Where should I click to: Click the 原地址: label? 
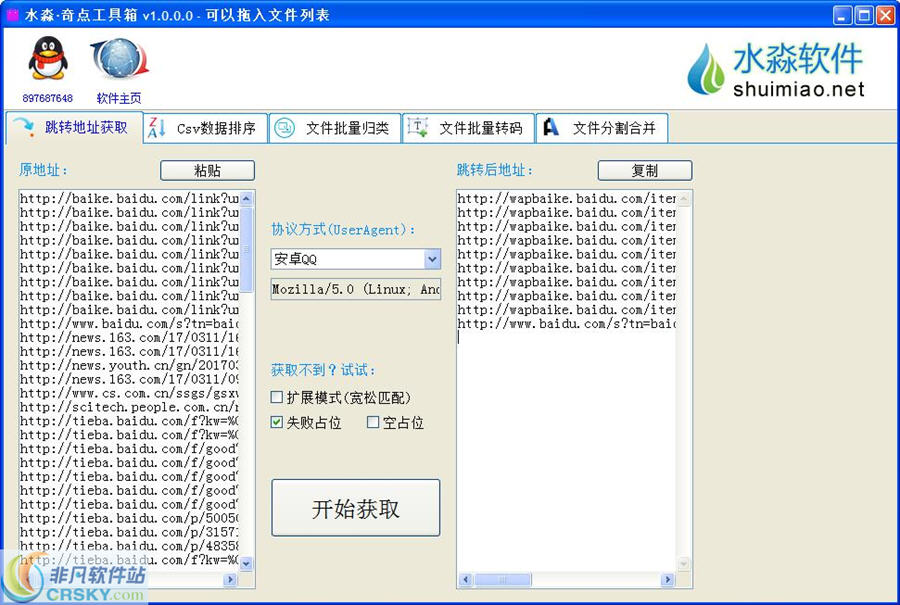[x=44, y=170]
